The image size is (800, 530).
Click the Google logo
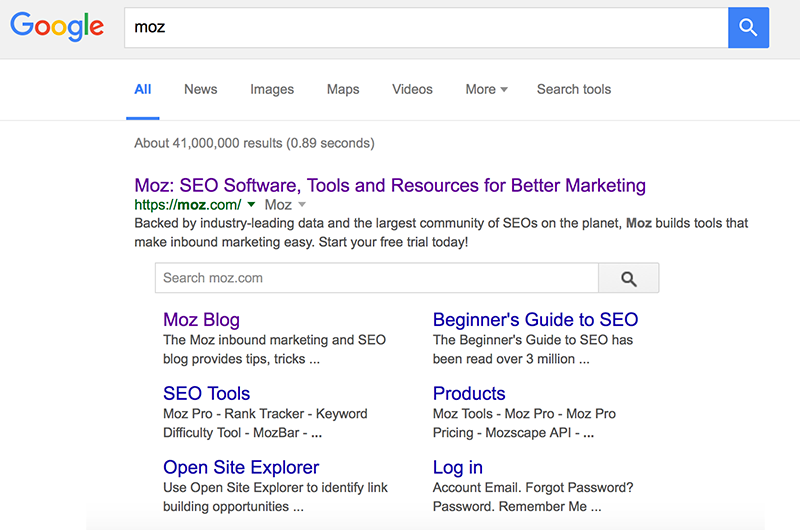(57, 27)
